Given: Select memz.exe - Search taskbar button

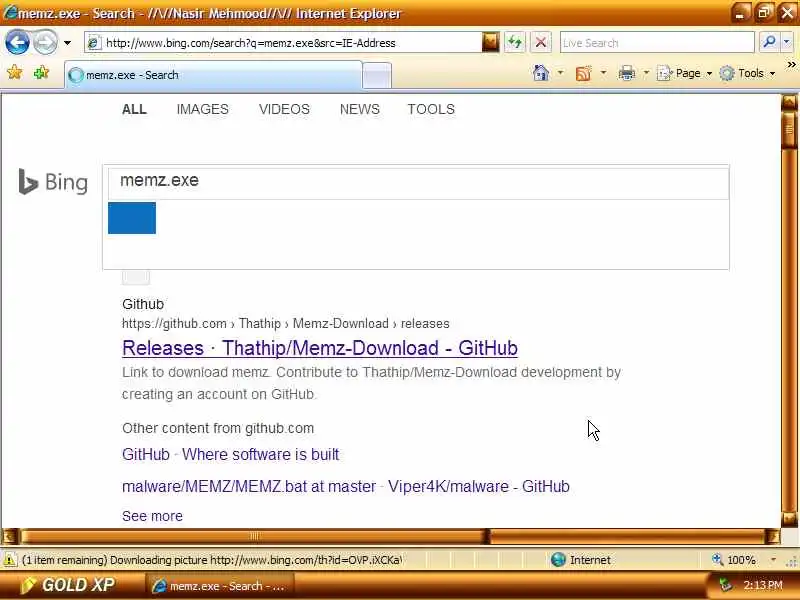Looking at the screenshot, I should 220,586.
